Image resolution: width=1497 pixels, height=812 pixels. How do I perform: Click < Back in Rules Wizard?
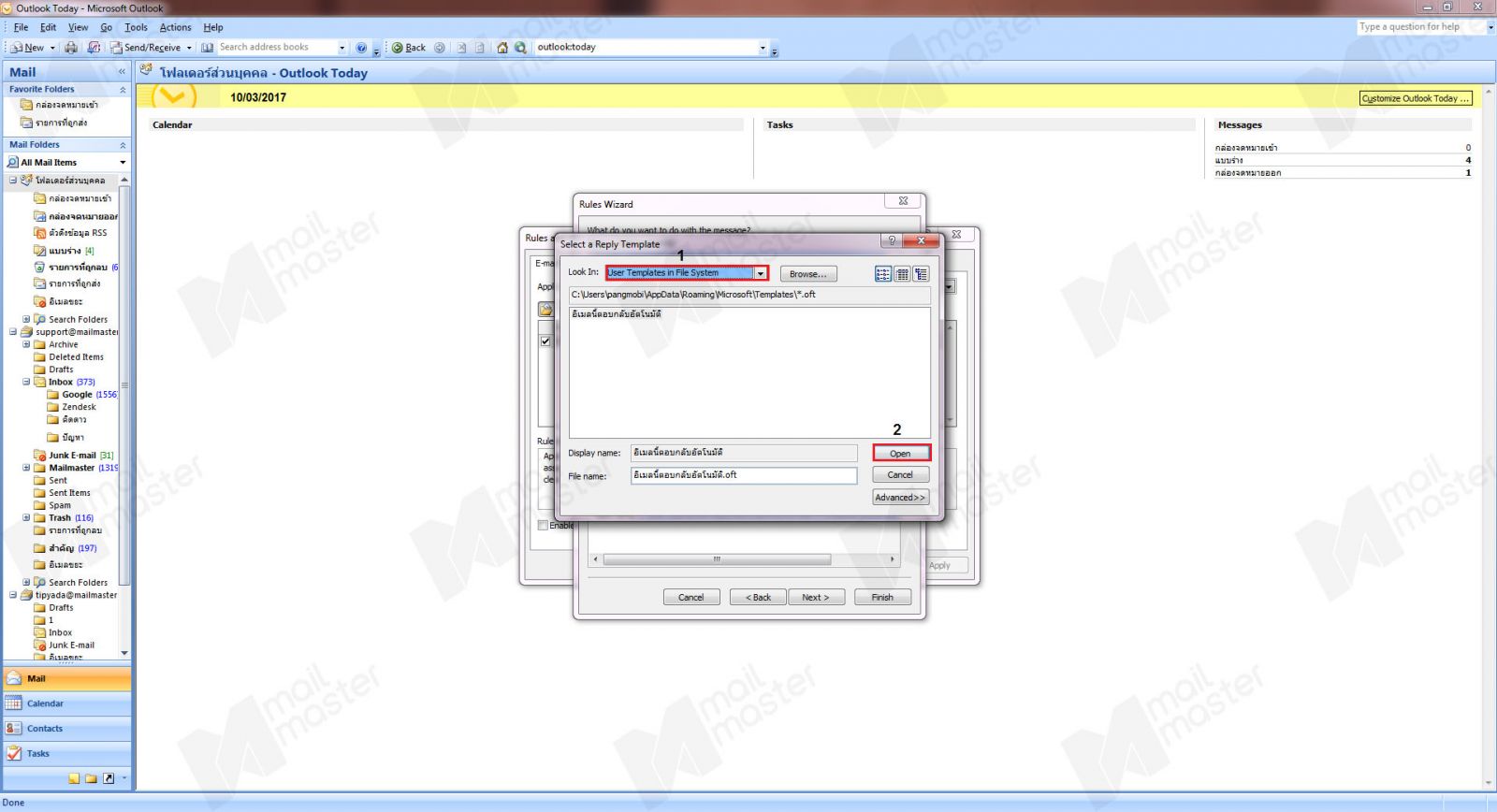pos(758,597)
